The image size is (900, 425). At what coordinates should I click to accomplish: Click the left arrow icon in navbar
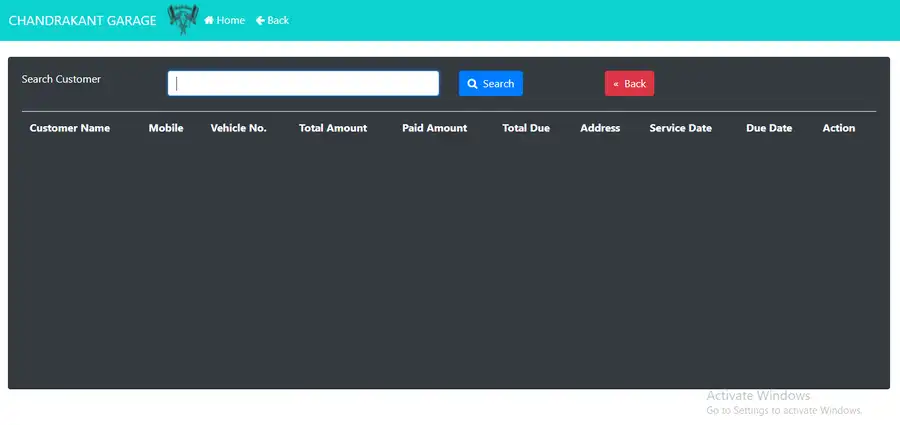pyautogui.click(x=260, y=20)
